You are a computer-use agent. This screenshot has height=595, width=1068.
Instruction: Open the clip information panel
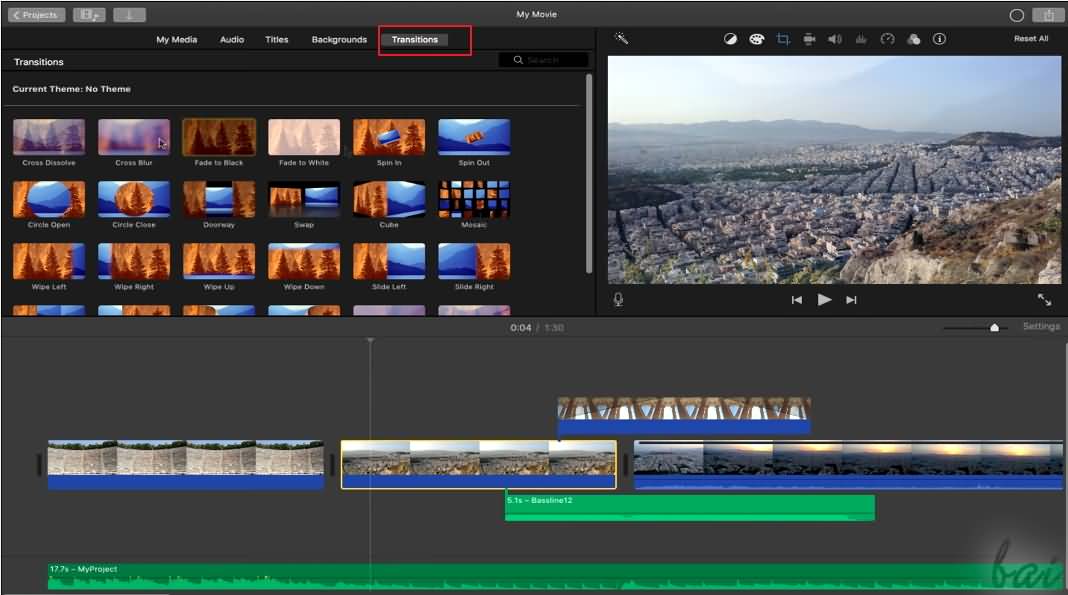[938, 39]
